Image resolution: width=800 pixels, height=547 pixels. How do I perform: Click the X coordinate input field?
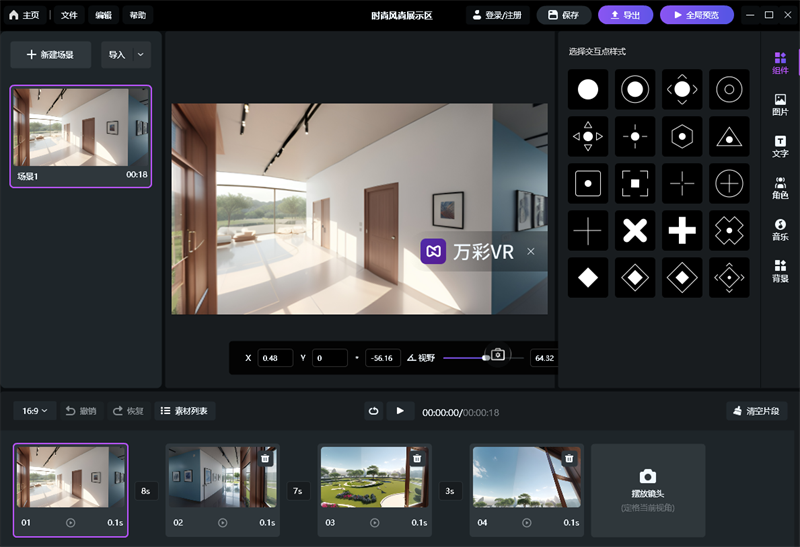[275, 358]
